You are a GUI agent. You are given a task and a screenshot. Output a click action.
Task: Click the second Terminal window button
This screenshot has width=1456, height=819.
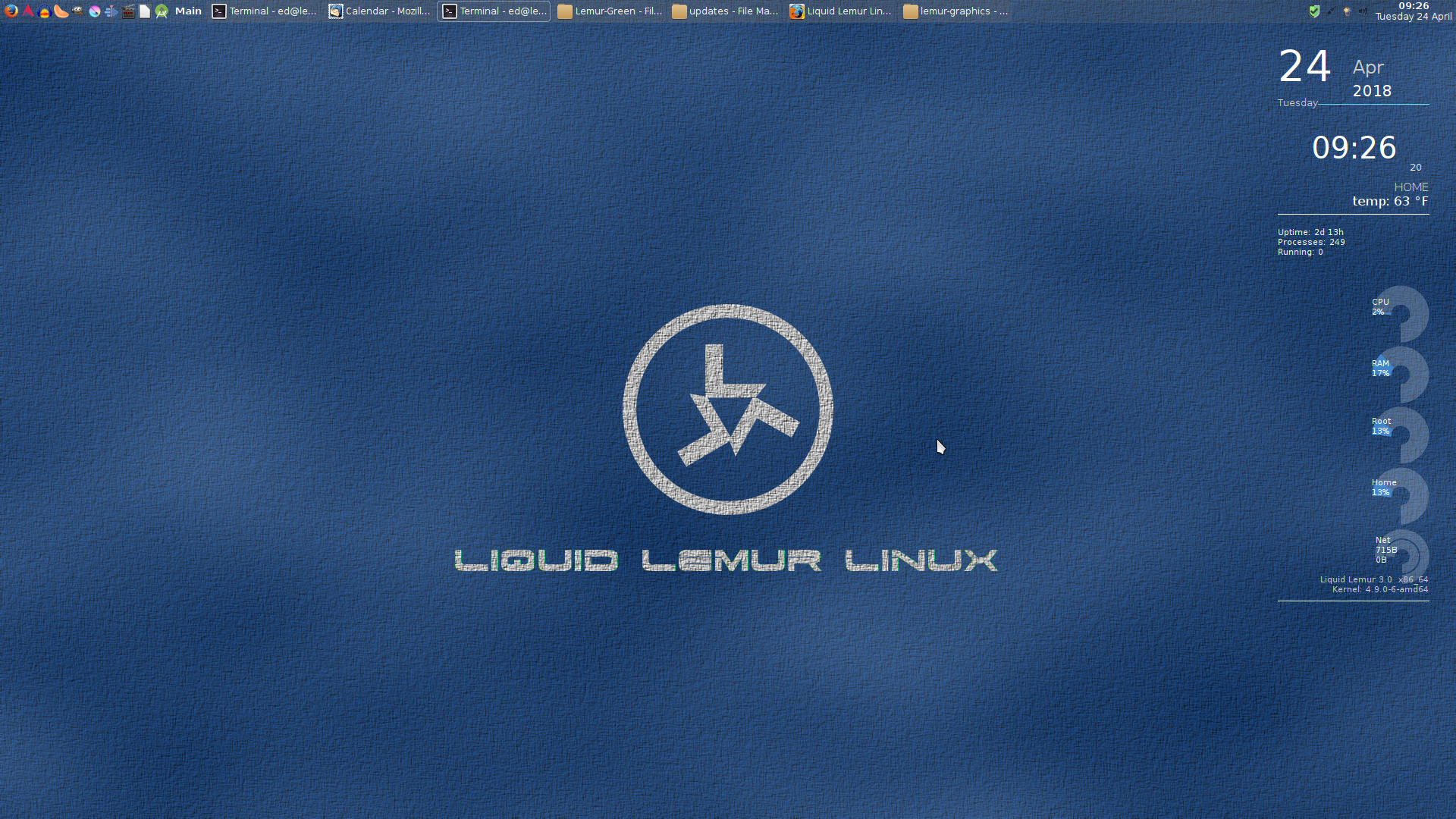point(494,11)
